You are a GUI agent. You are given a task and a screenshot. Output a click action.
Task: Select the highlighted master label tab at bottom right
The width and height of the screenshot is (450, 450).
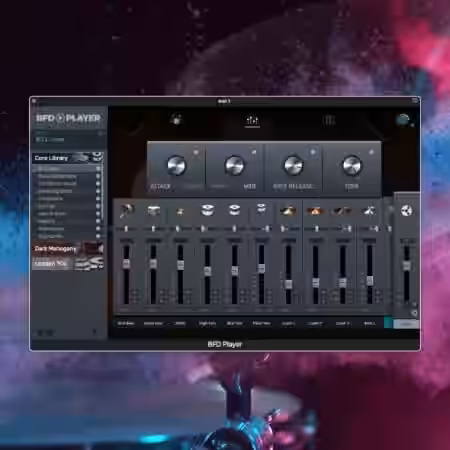click(x=405, y=324)
